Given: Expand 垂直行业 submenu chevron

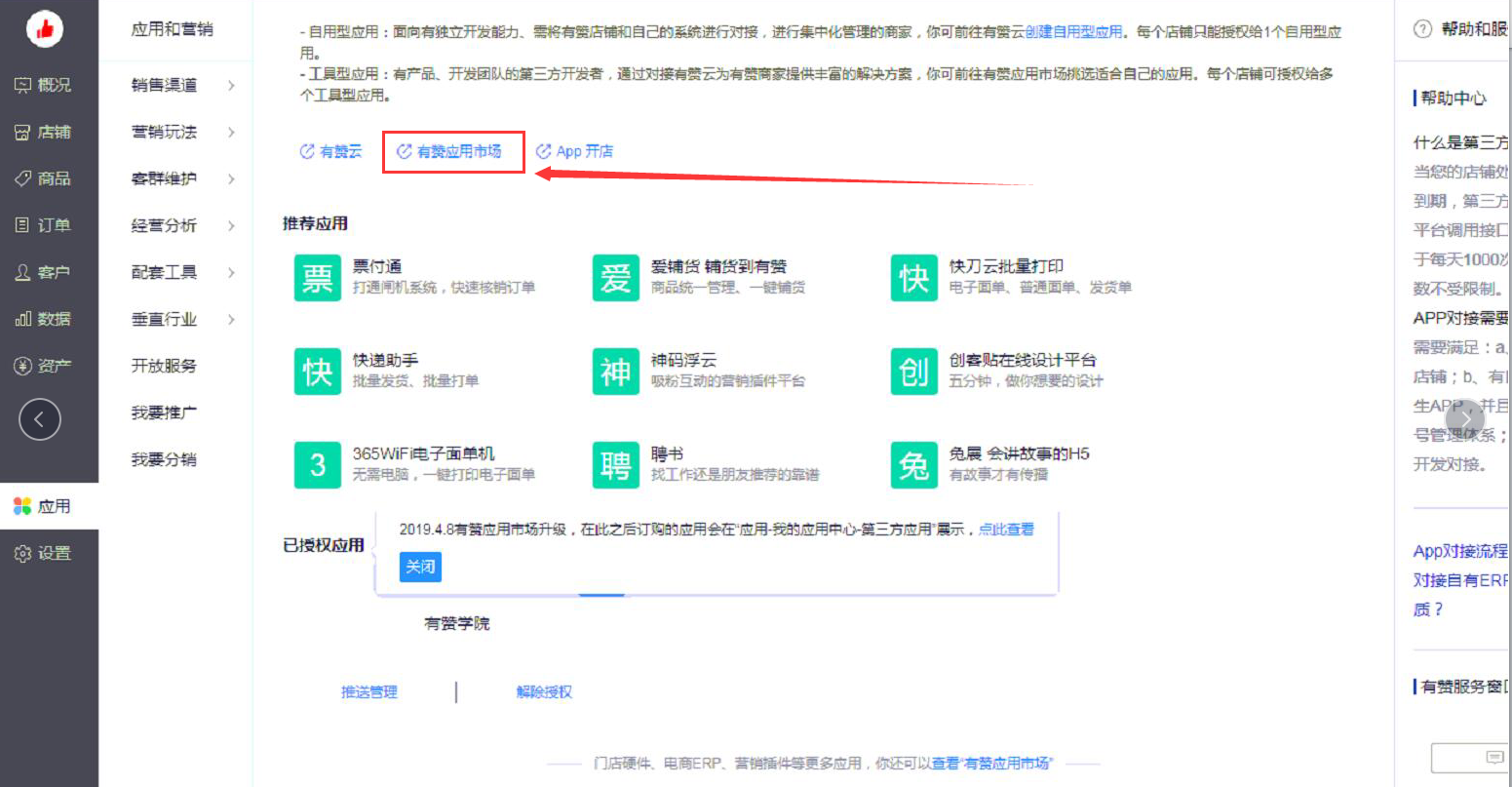Looking at the screenshot, I should pos(231,319).
